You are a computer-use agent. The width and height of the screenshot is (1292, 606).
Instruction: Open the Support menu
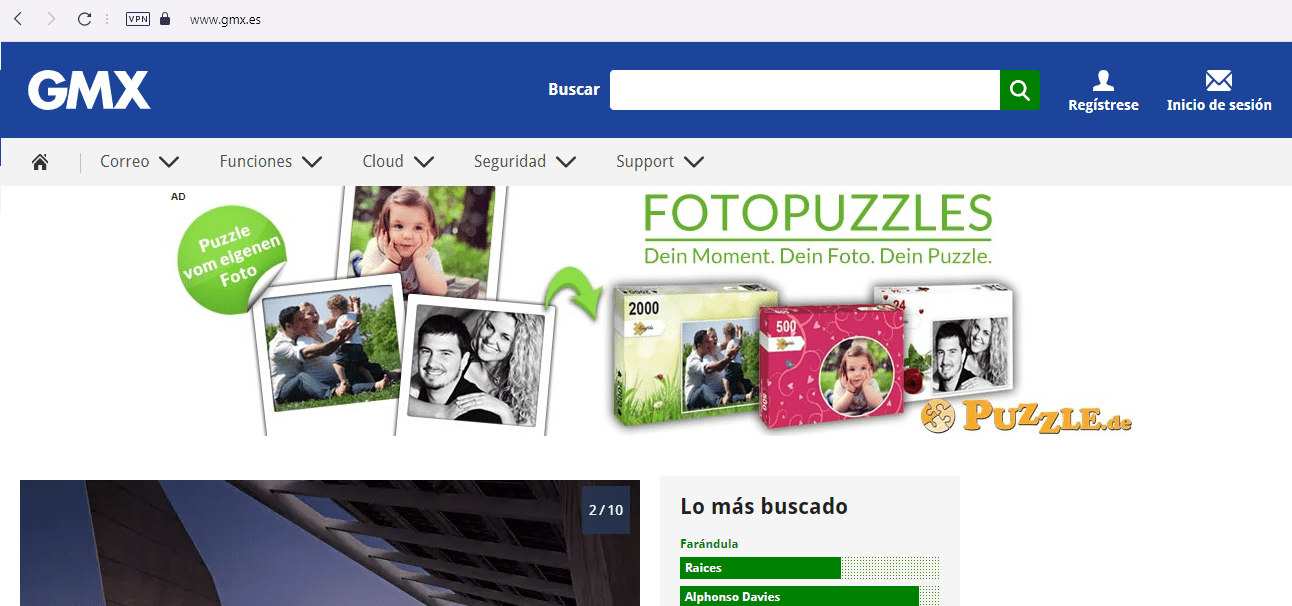pyautogui.click(x=645, y=161)
